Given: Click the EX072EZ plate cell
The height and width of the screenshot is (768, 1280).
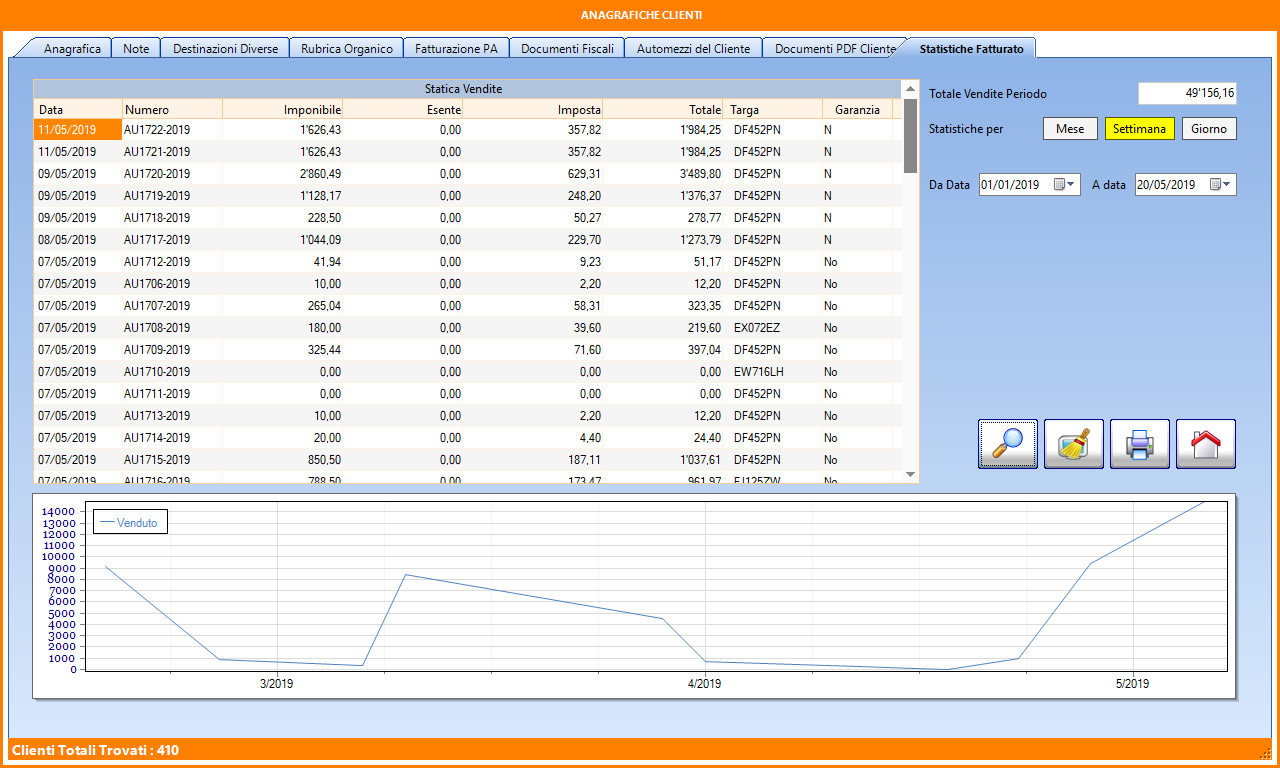Looking at the screenshot, I should tap(773, 328).
